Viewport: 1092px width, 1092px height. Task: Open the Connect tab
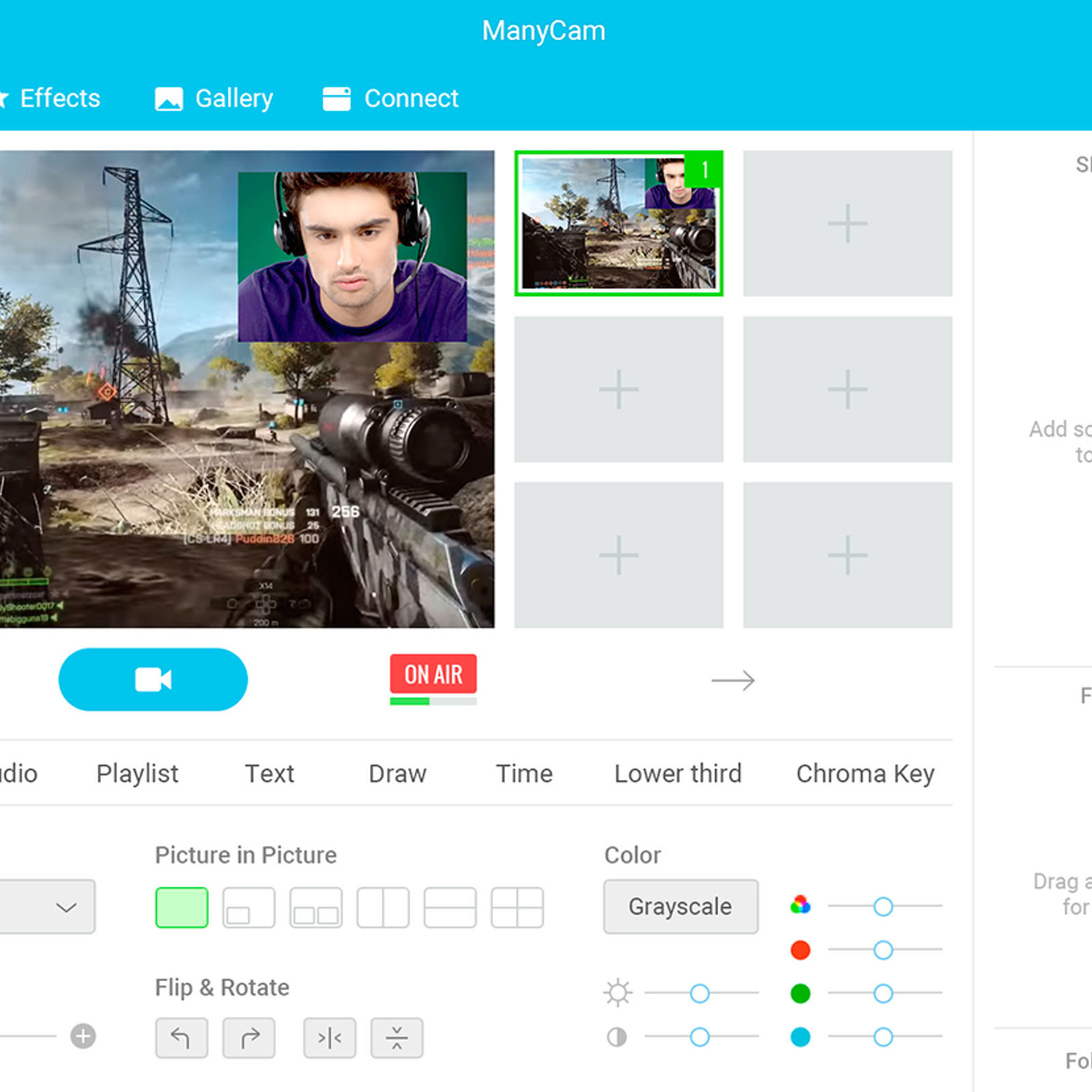(x=391, y=98)
